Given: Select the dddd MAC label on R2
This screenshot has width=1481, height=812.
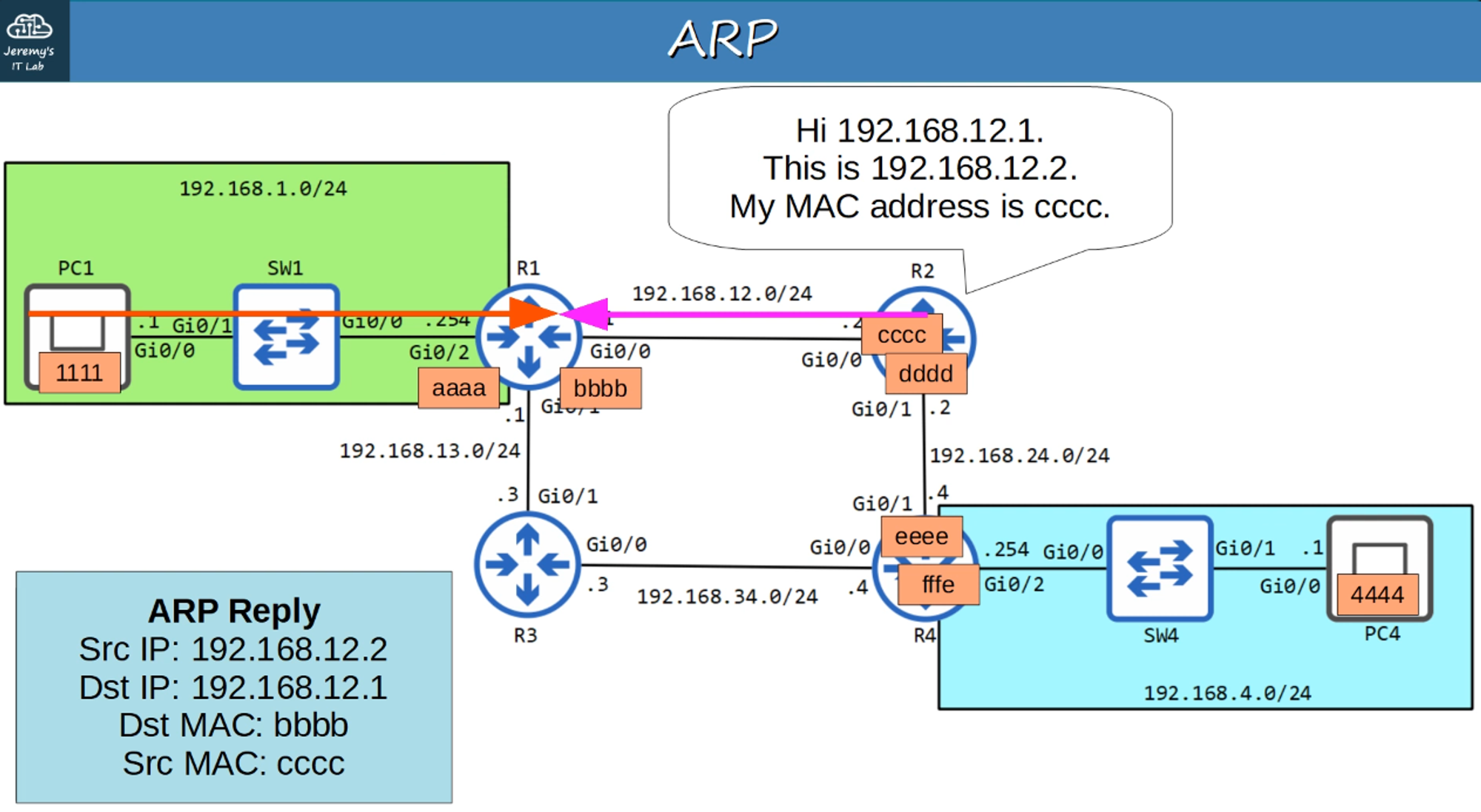Looking at the screenshot, I should pos(926,374).
